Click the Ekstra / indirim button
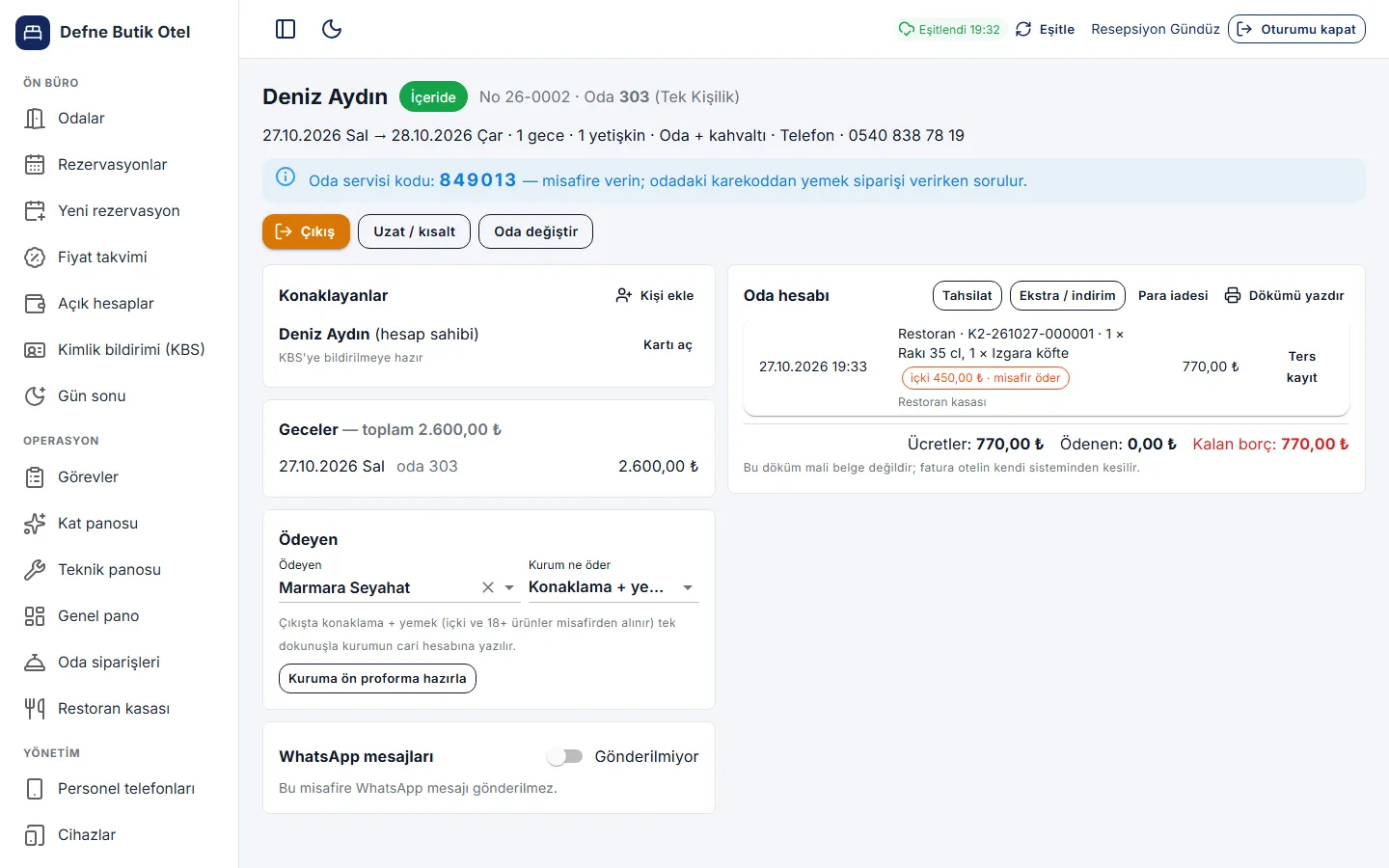This screenshot has width=1389, height=868. tap(1068, 295)
